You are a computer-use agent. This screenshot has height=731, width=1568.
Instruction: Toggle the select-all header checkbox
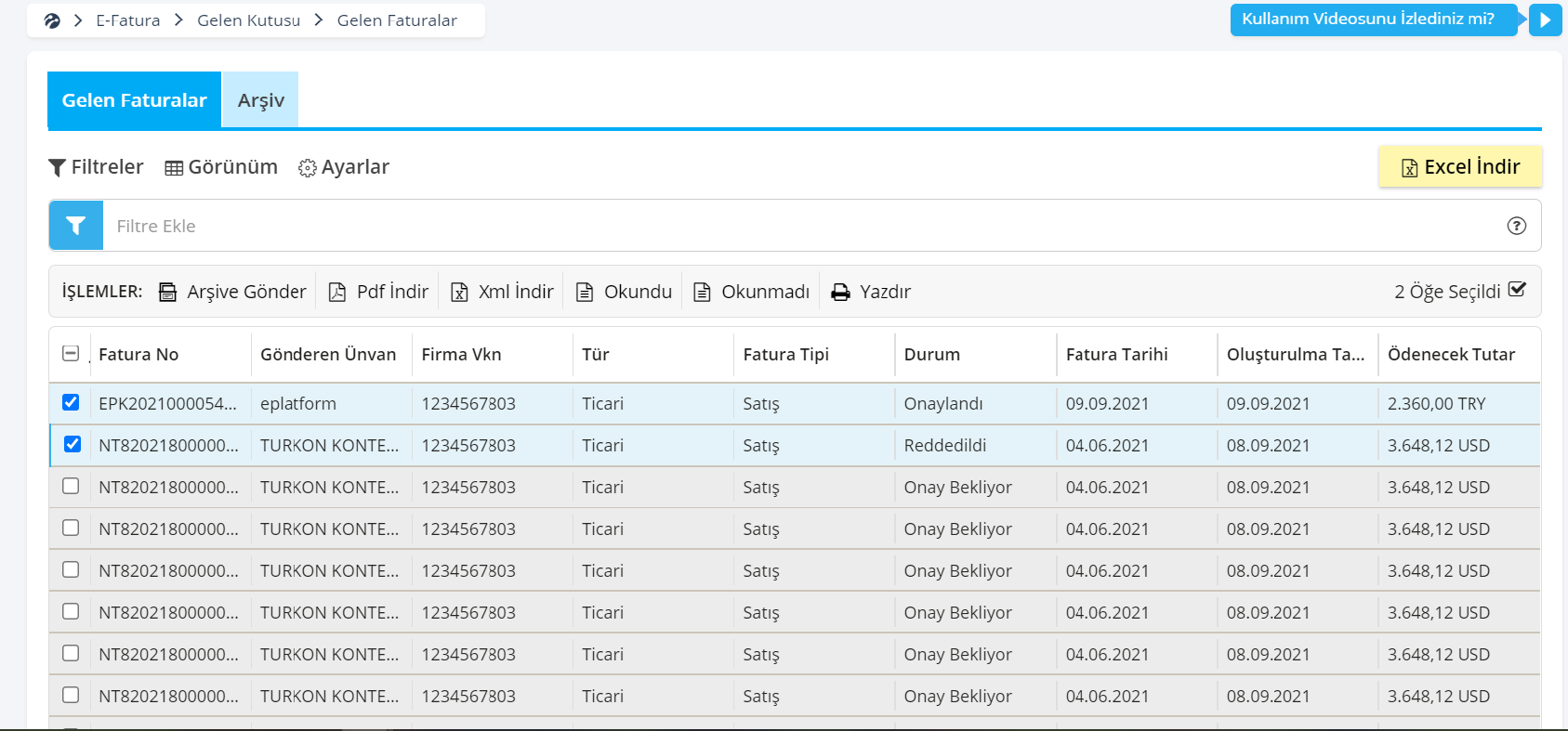click(71, 353)
